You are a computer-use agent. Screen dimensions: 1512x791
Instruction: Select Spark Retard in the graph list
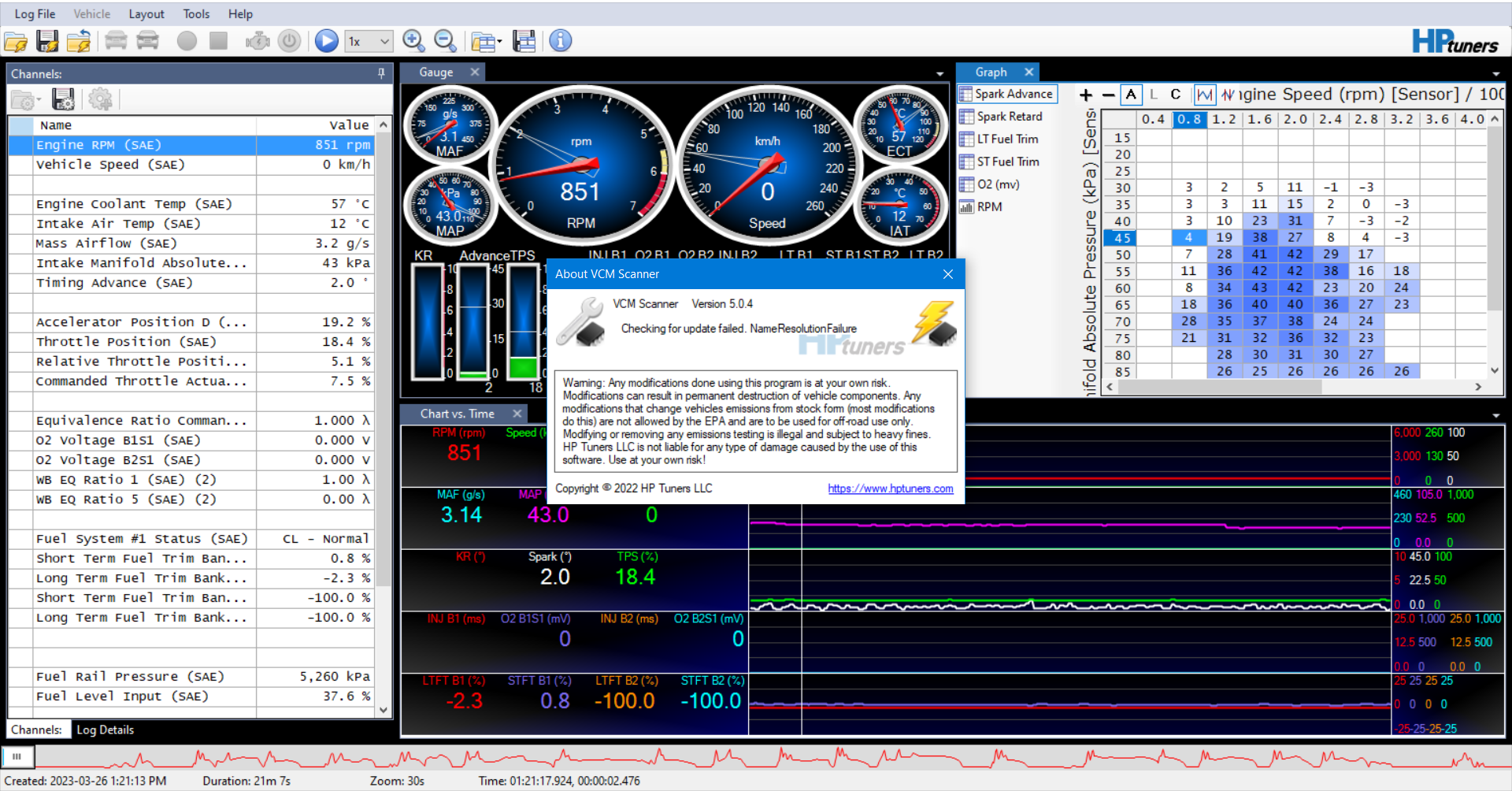coord(1009,117)
